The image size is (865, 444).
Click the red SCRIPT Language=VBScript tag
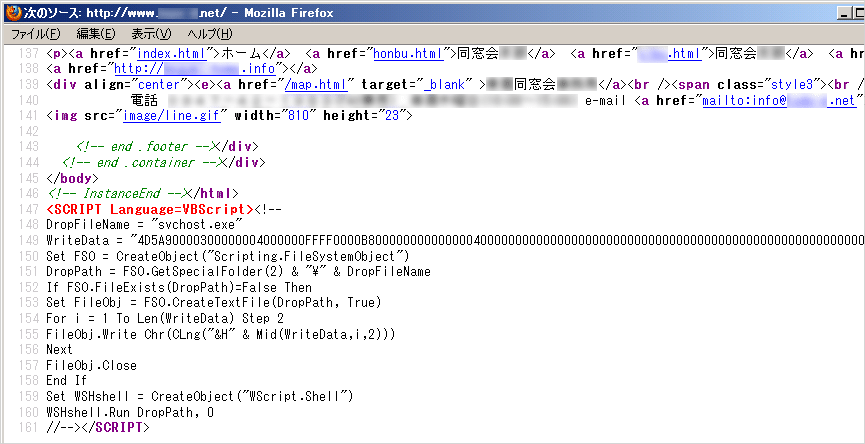coord(150,210)
